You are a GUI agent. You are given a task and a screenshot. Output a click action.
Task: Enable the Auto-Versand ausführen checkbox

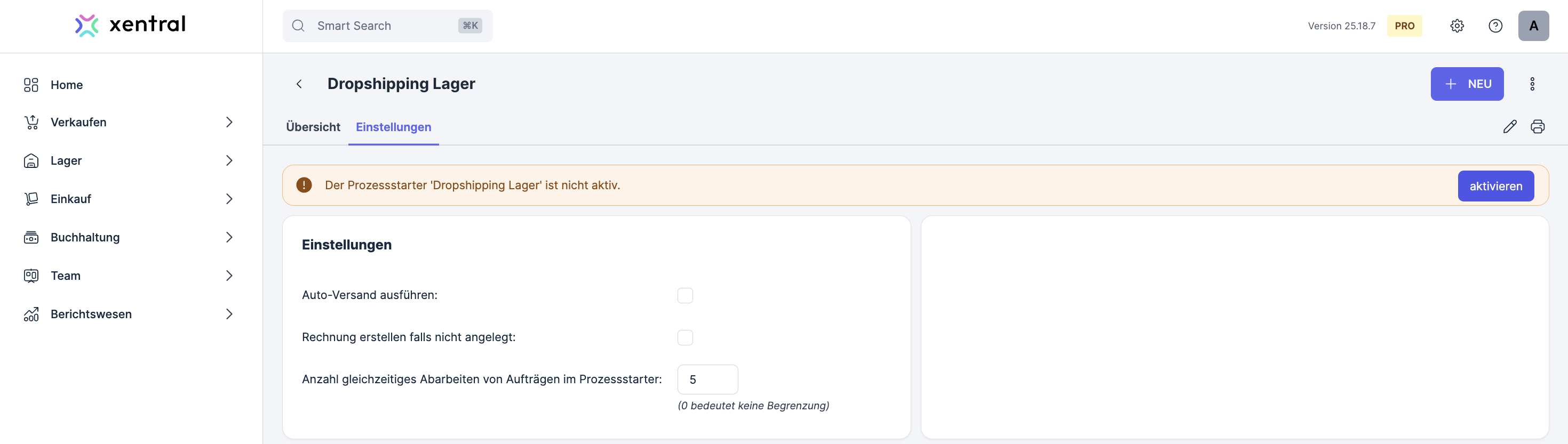point(685,296)
